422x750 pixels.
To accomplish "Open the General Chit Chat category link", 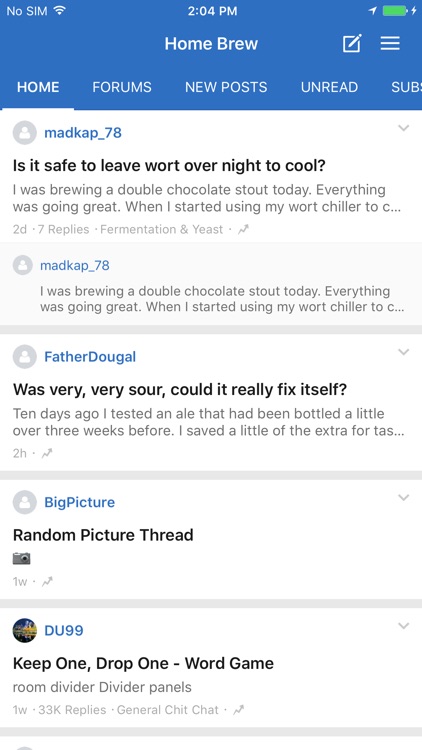I will click(167, 710).
